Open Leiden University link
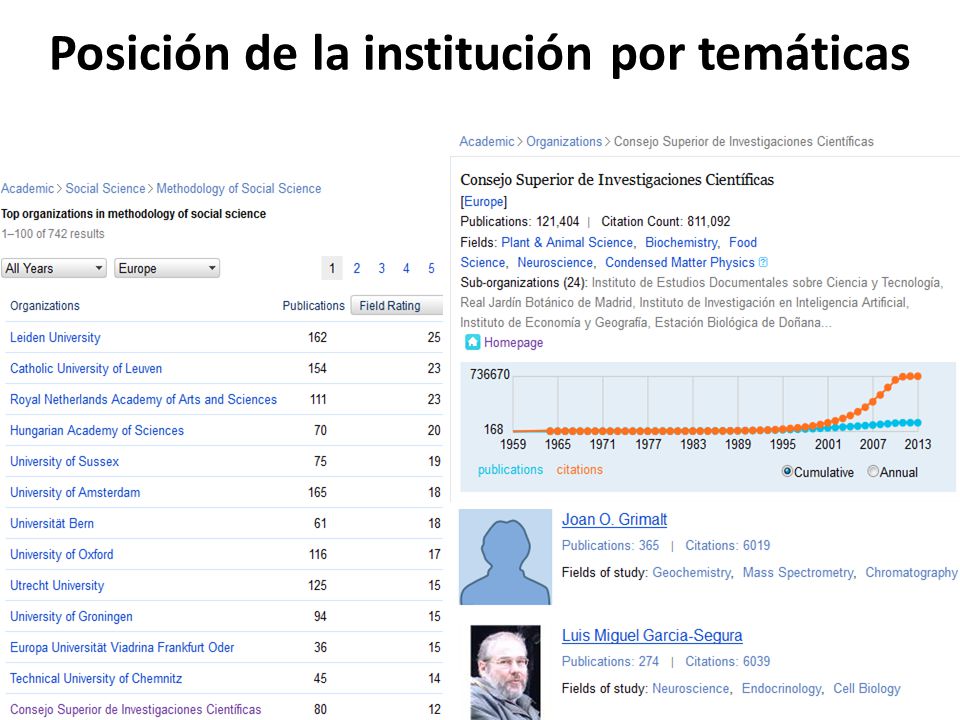The height and width of the screenshot is (720, 960). pos(55,337)
